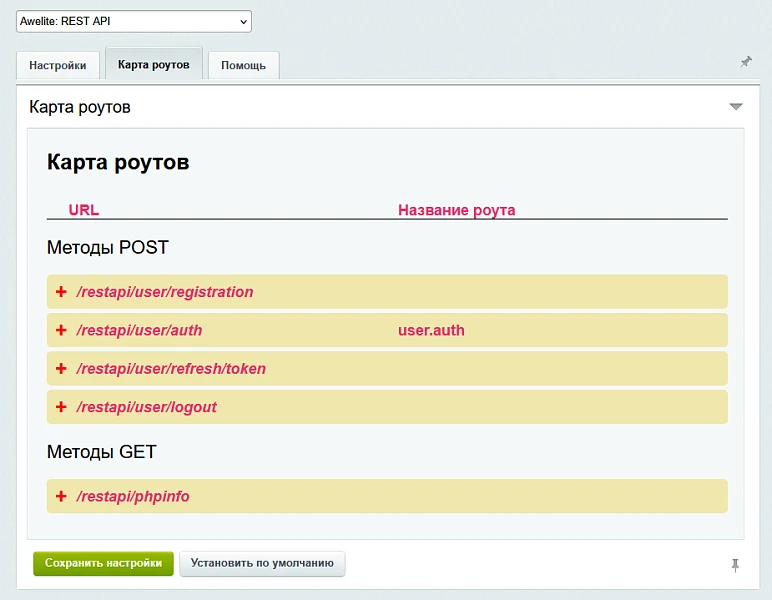Click the Методы GET heading

click(101, 452)
